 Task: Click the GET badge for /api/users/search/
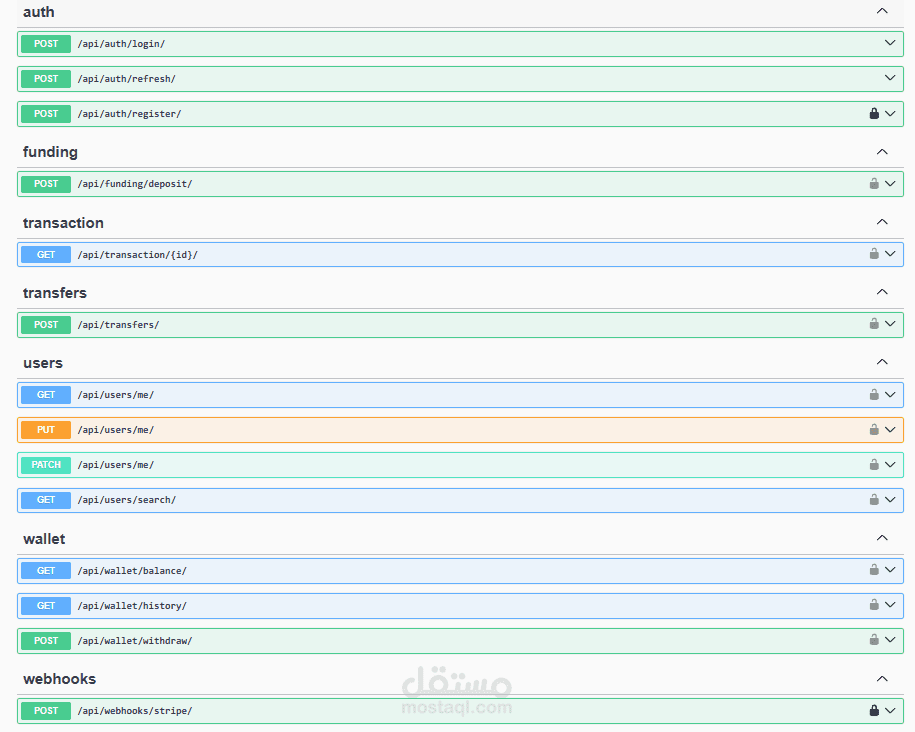pyautogui.click(x=46, y=500)
